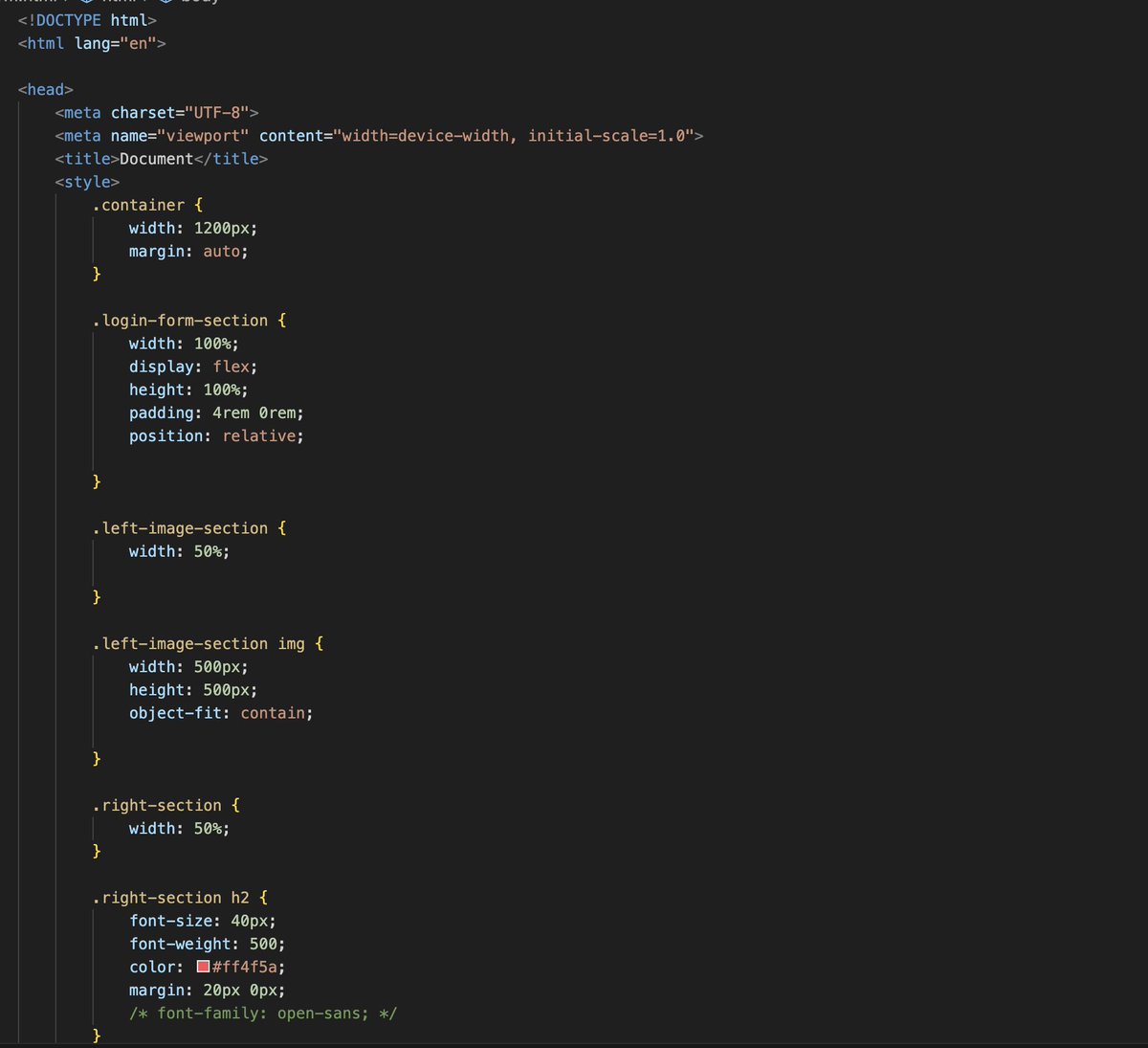Place cursor on 'padding: 4rem 0rem;'
1148x1048 pixels.
click(x=216, y=413)
